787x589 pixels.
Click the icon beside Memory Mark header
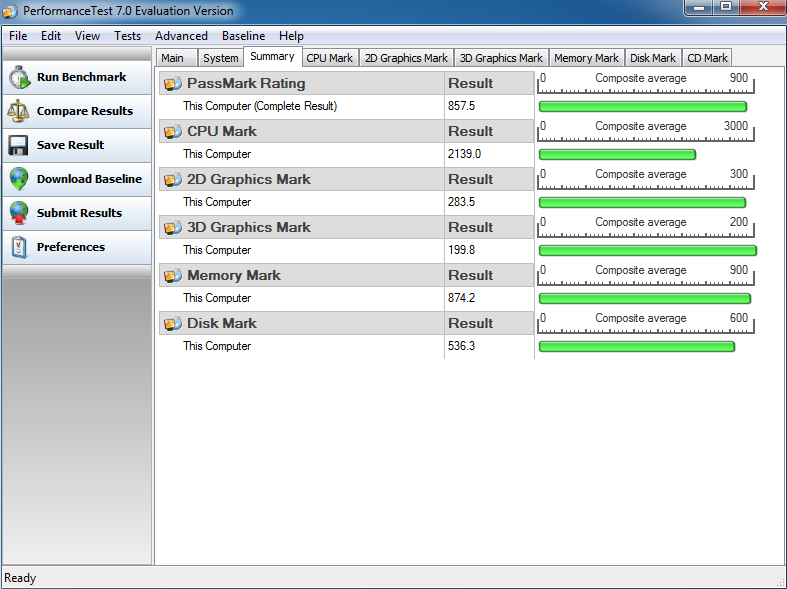click(173, 275)
